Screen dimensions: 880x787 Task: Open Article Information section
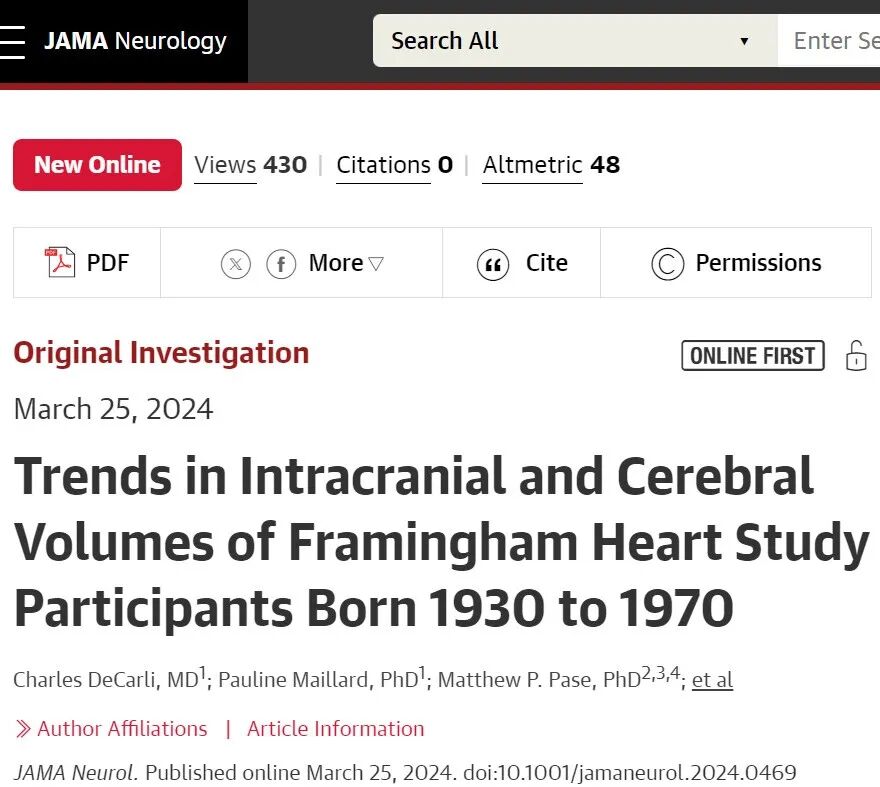click(336, 729)
